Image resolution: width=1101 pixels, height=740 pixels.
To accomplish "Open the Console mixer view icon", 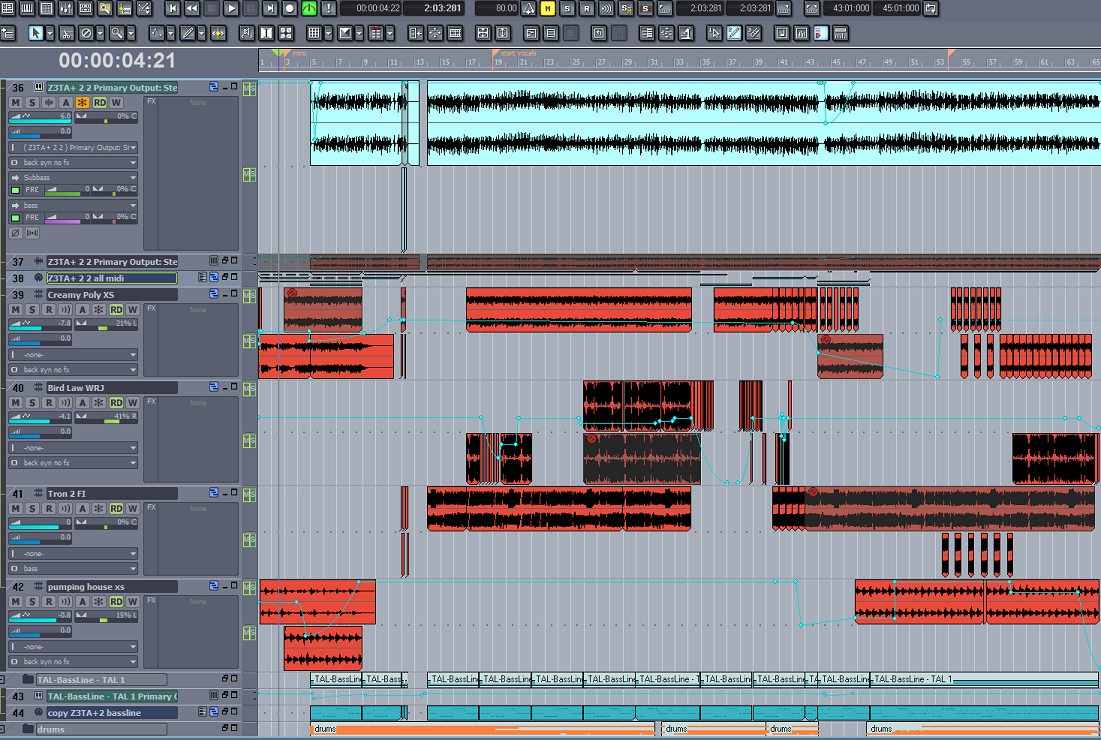I will (66, 8).
